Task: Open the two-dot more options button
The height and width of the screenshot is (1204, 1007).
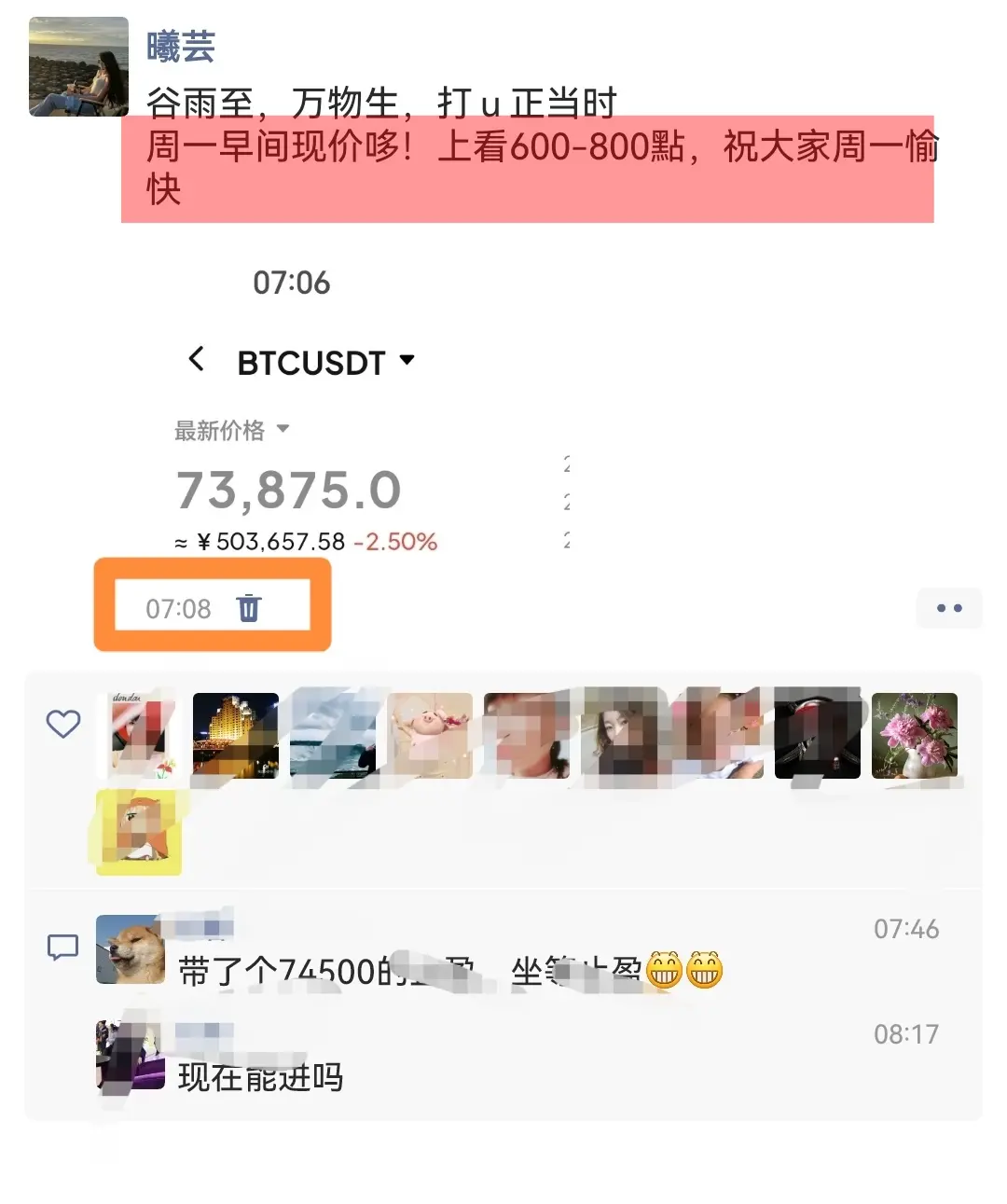Action: [x=949, y=608]
